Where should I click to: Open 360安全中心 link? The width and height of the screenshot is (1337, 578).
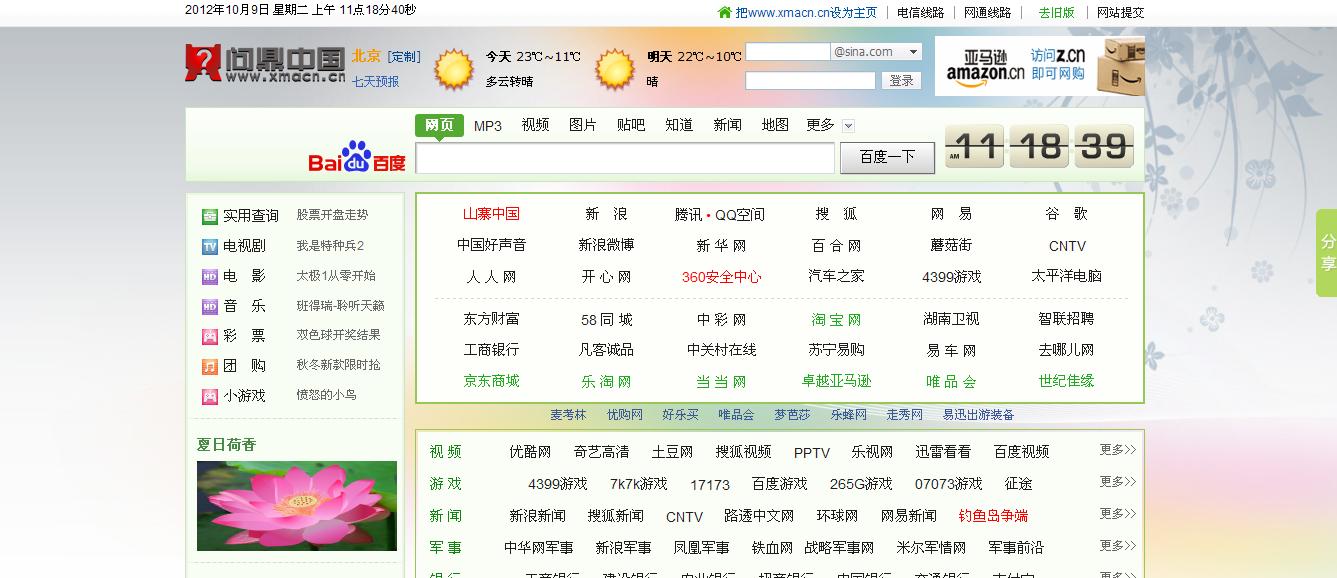[x=721, y=277]
